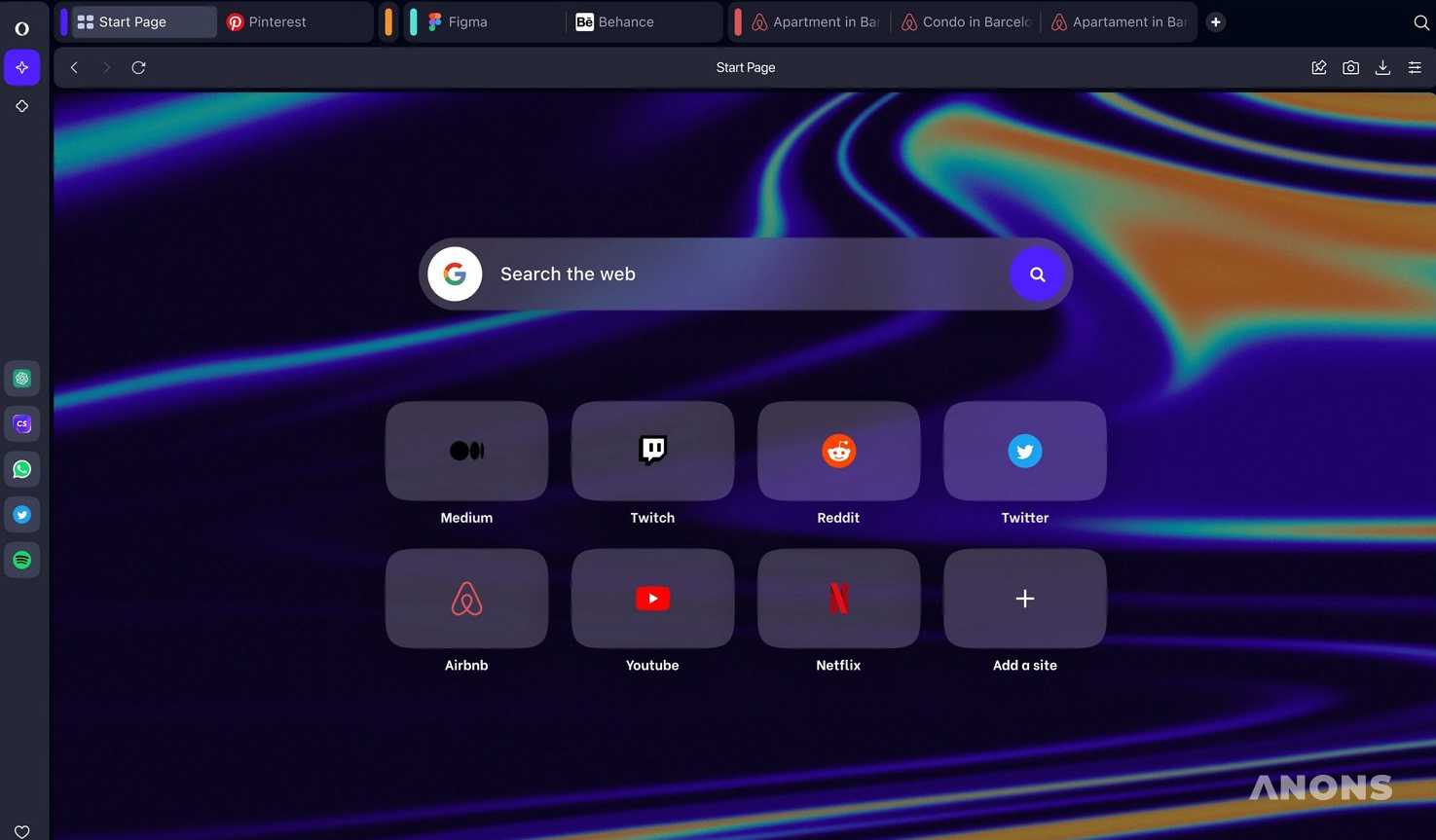
Task: Select the Condo in Barcelo tab
Action: pyautogui.click(x=966, y=21)
